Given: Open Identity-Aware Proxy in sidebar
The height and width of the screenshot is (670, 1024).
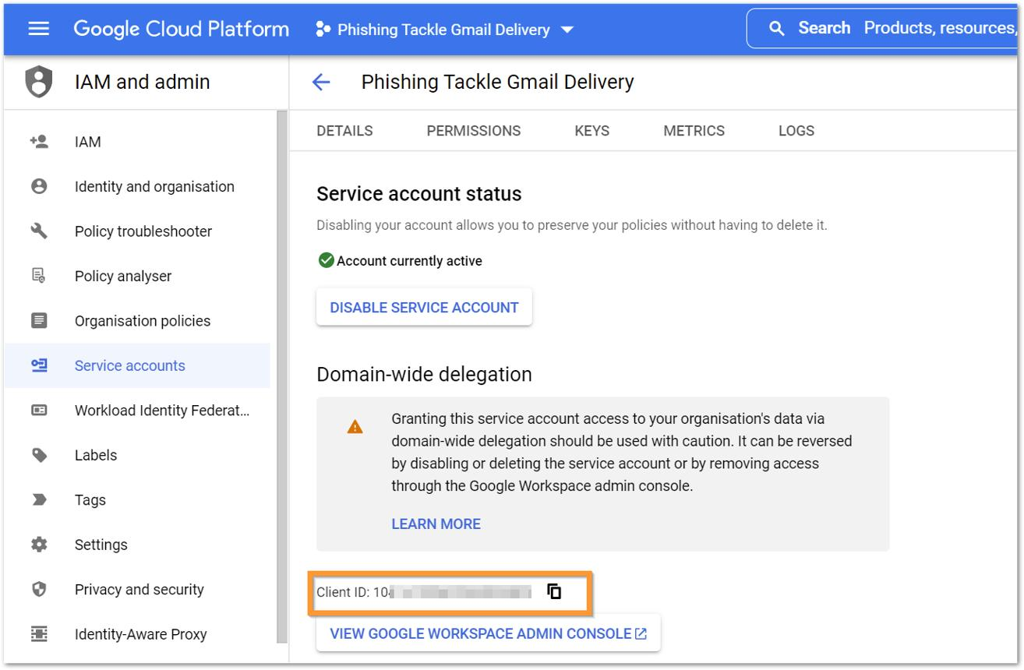Looking at the screenshot, I should [137, 634].
